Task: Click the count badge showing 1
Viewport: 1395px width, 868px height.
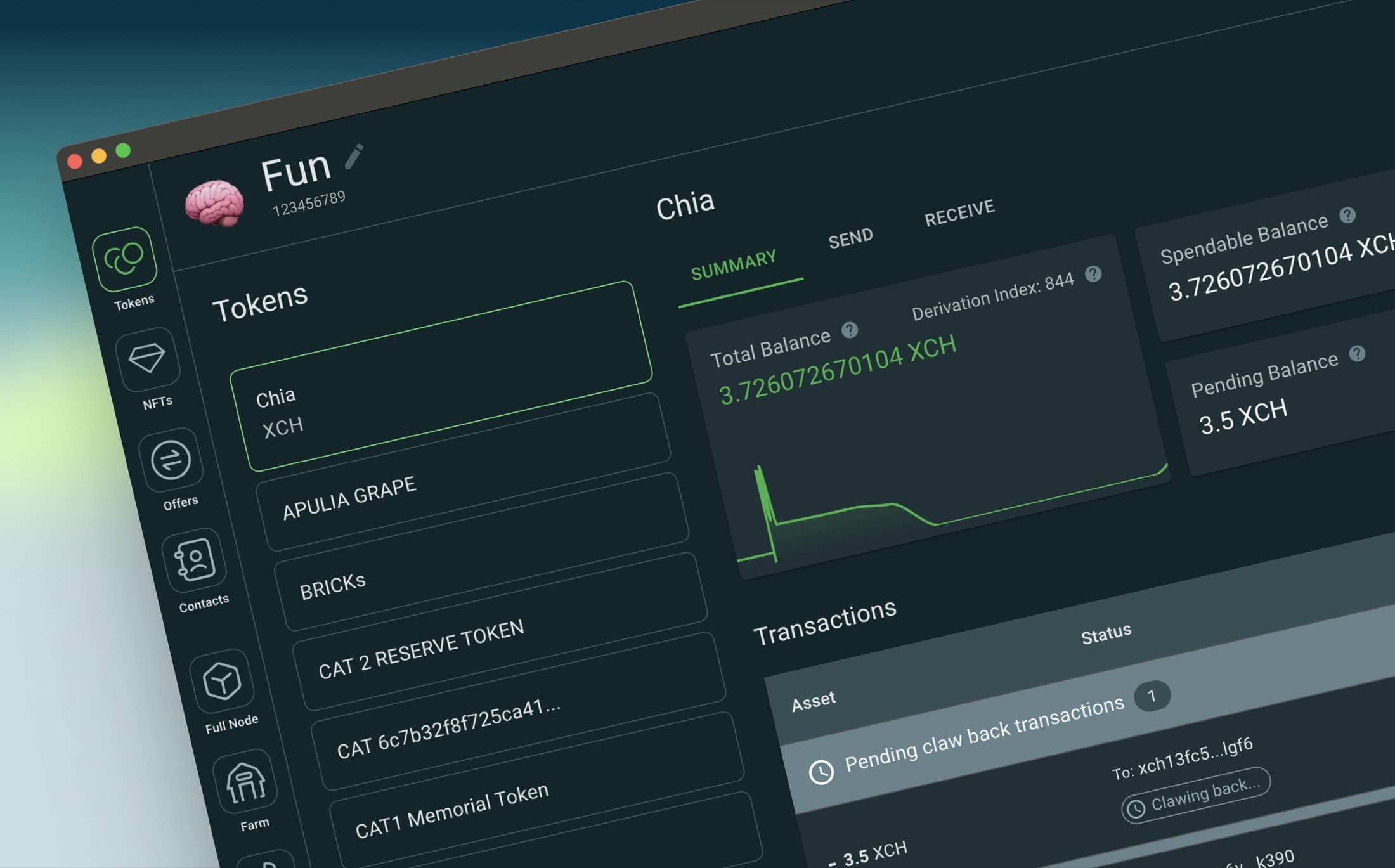Action: pos(1152,696)
